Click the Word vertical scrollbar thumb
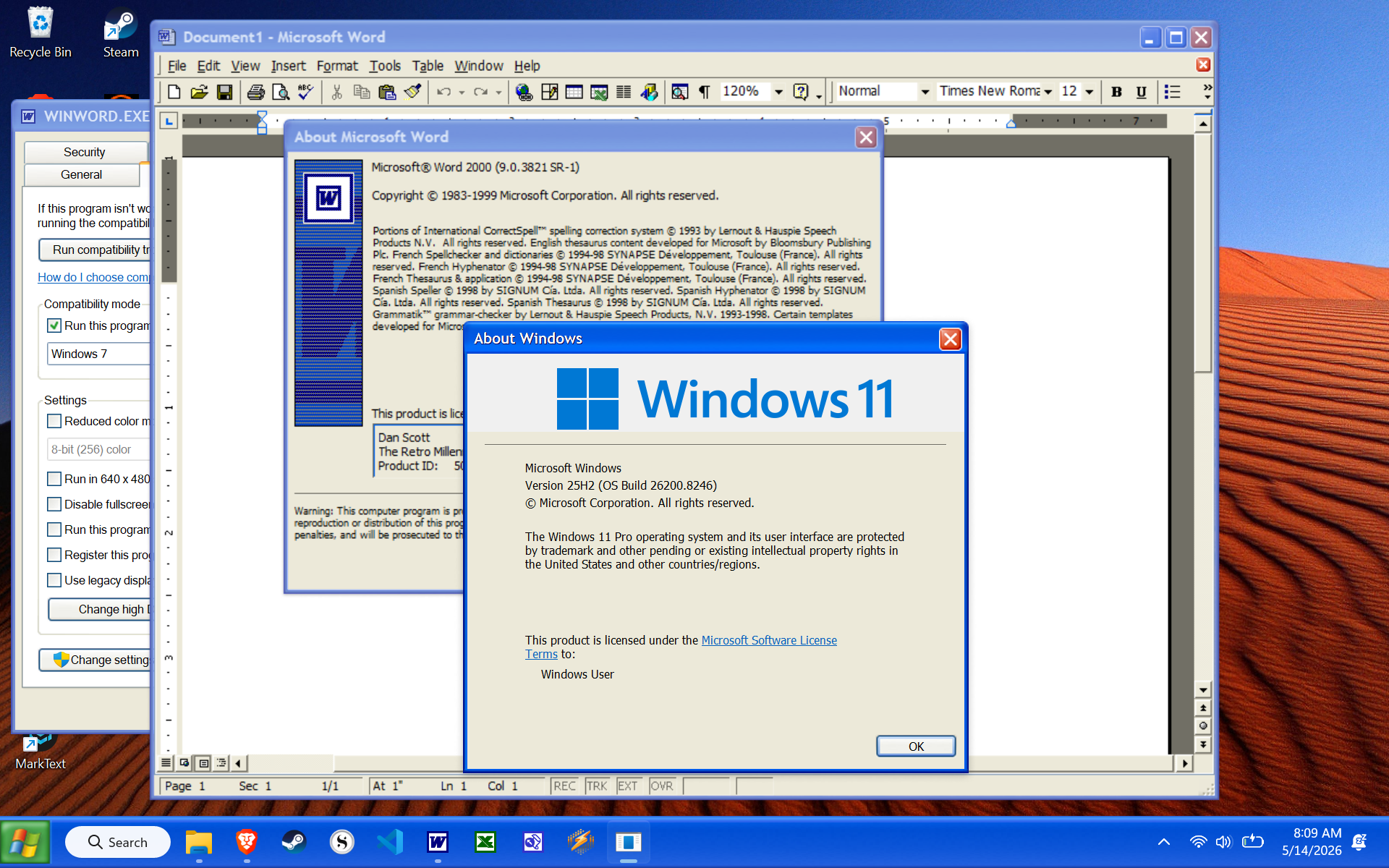 click(x=1203, y=253)
